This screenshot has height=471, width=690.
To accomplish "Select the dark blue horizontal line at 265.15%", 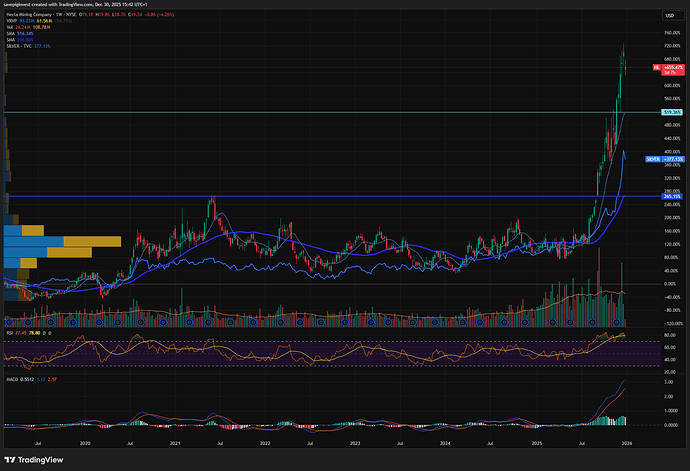I will 300,197.
